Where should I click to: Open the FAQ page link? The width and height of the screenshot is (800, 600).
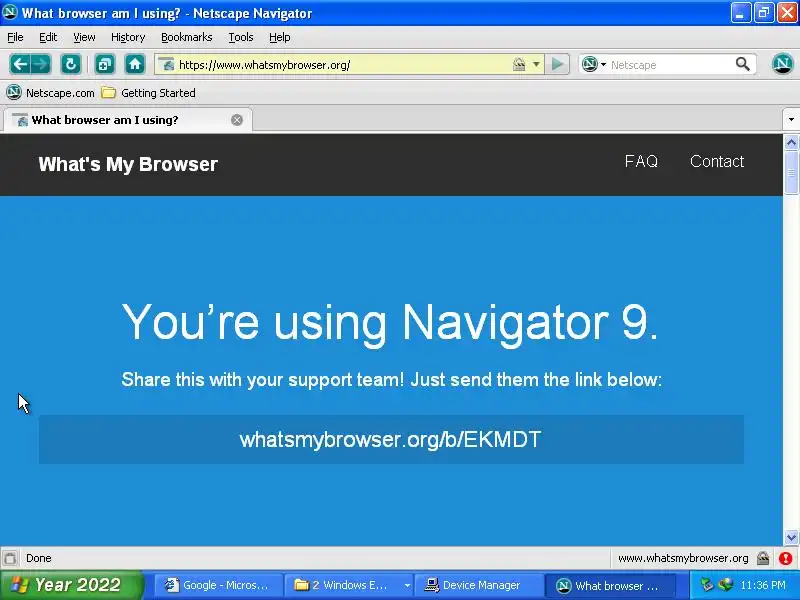point(641,161)
